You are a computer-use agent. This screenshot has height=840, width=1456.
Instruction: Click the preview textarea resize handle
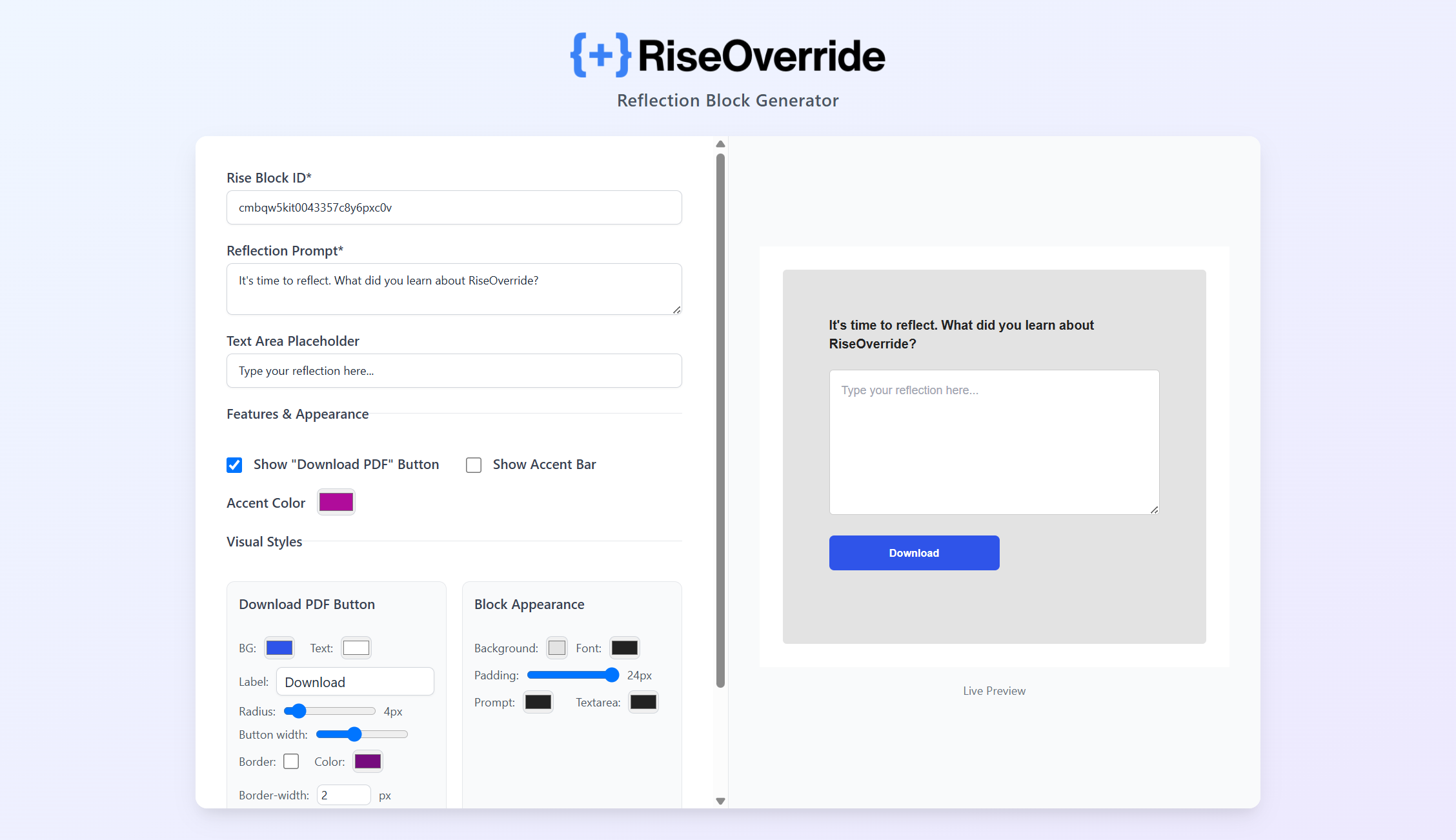1154,510
